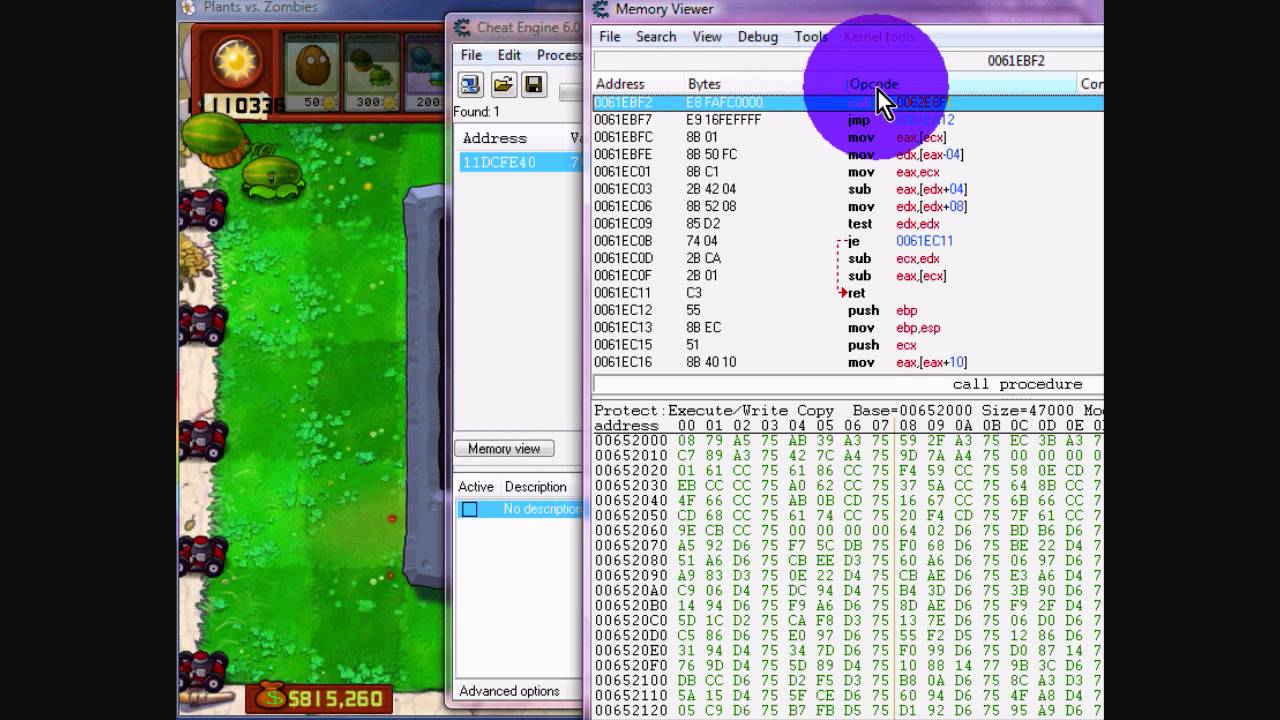1280x720 pixels.
Task: Click the Active column header in the address table
Action: [476, 487]
